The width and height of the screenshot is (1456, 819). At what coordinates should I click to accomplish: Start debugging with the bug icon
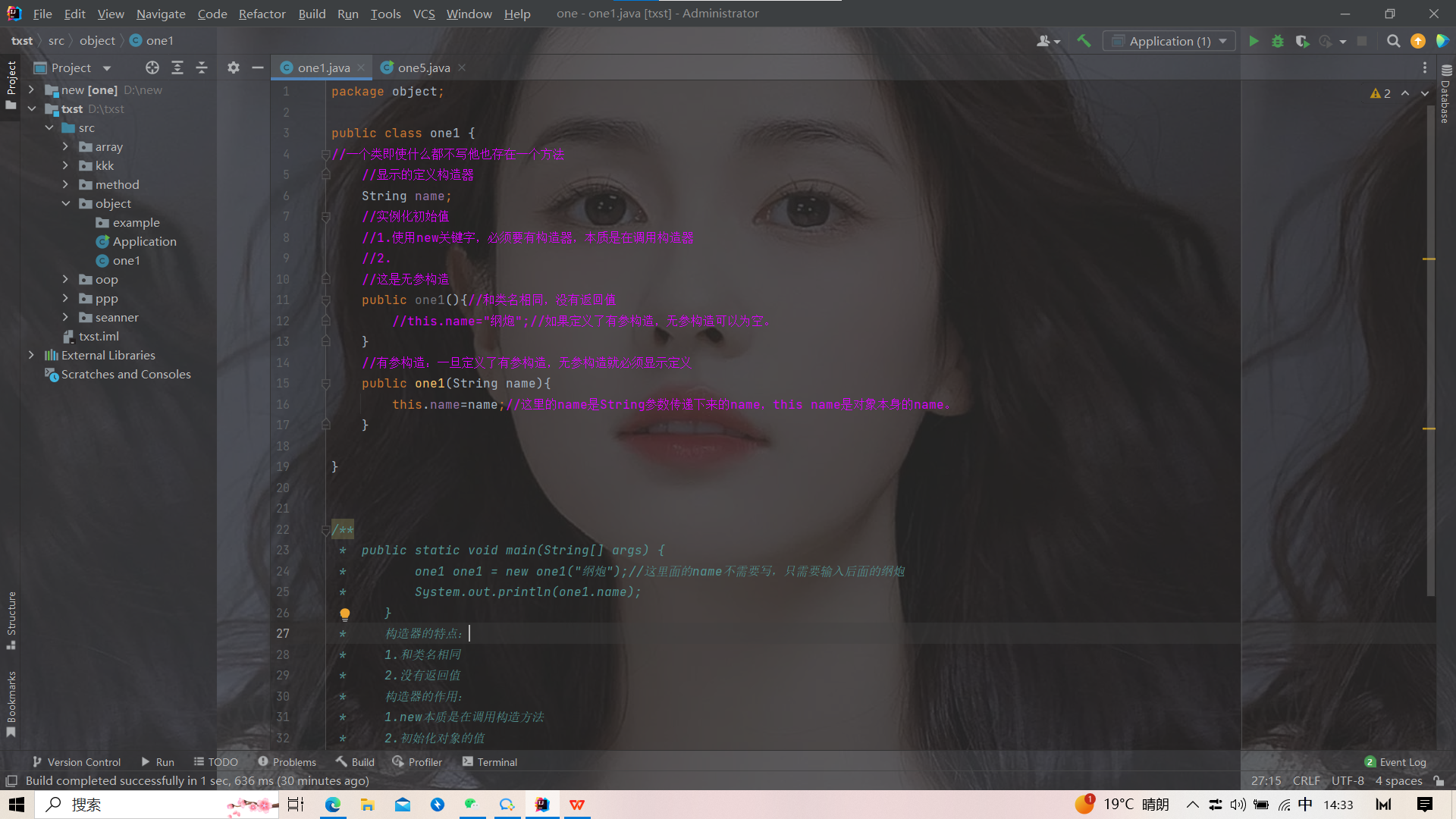(x=1278, y=42)
